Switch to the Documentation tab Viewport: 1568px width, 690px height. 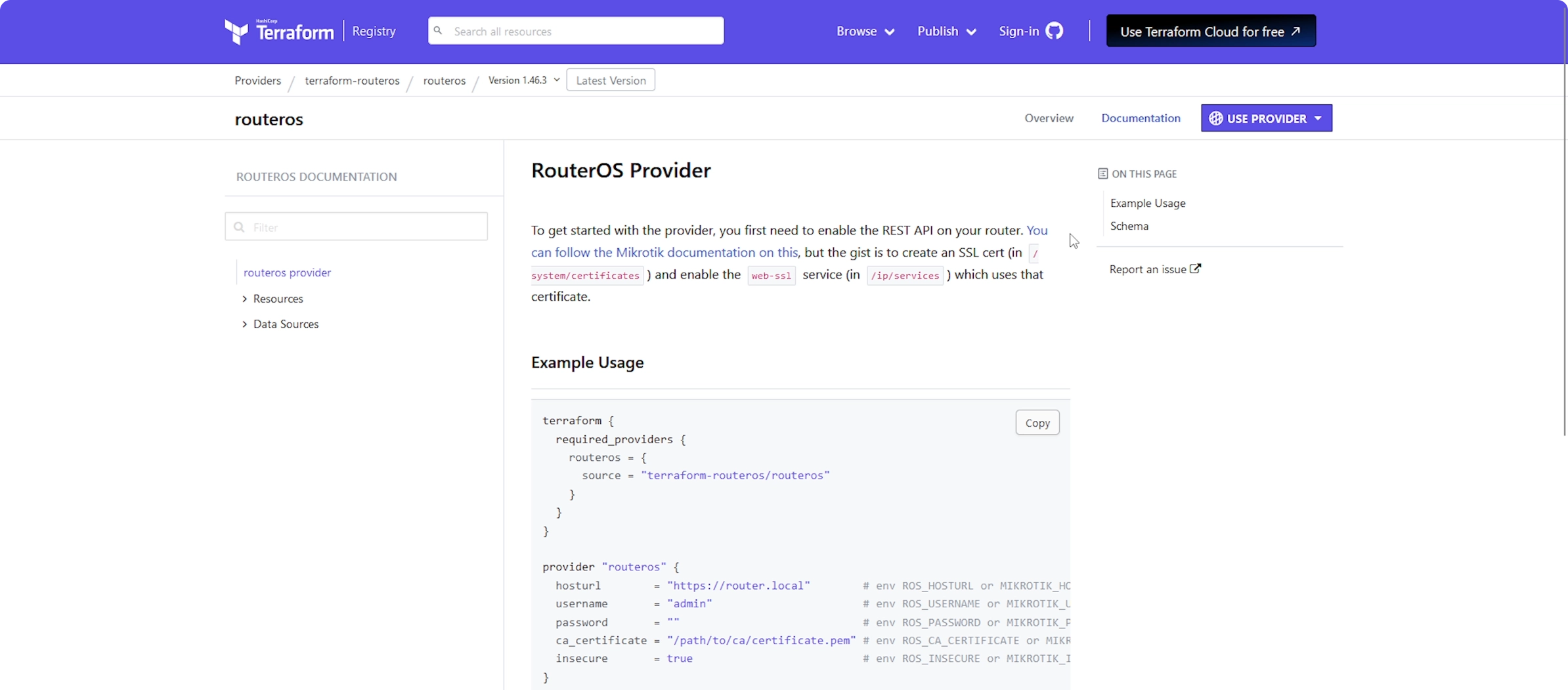1141,118
